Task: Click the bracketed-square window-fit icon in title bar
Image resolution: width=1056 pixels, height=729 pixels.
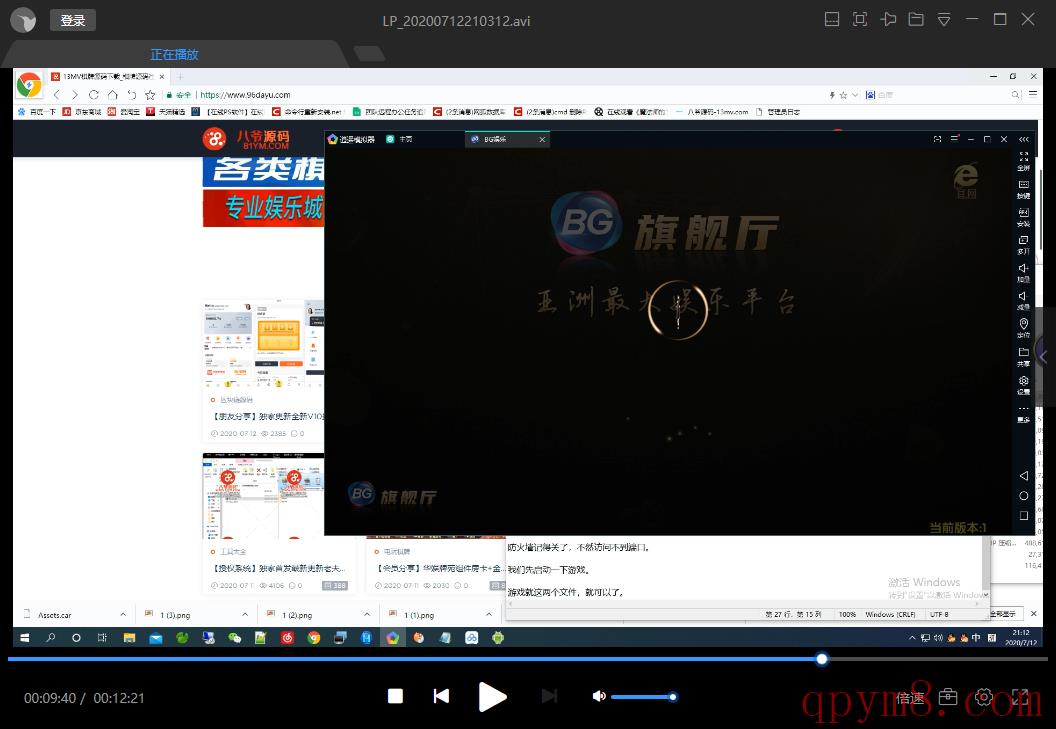Action: pyautogui.click(x=860, y=20)
